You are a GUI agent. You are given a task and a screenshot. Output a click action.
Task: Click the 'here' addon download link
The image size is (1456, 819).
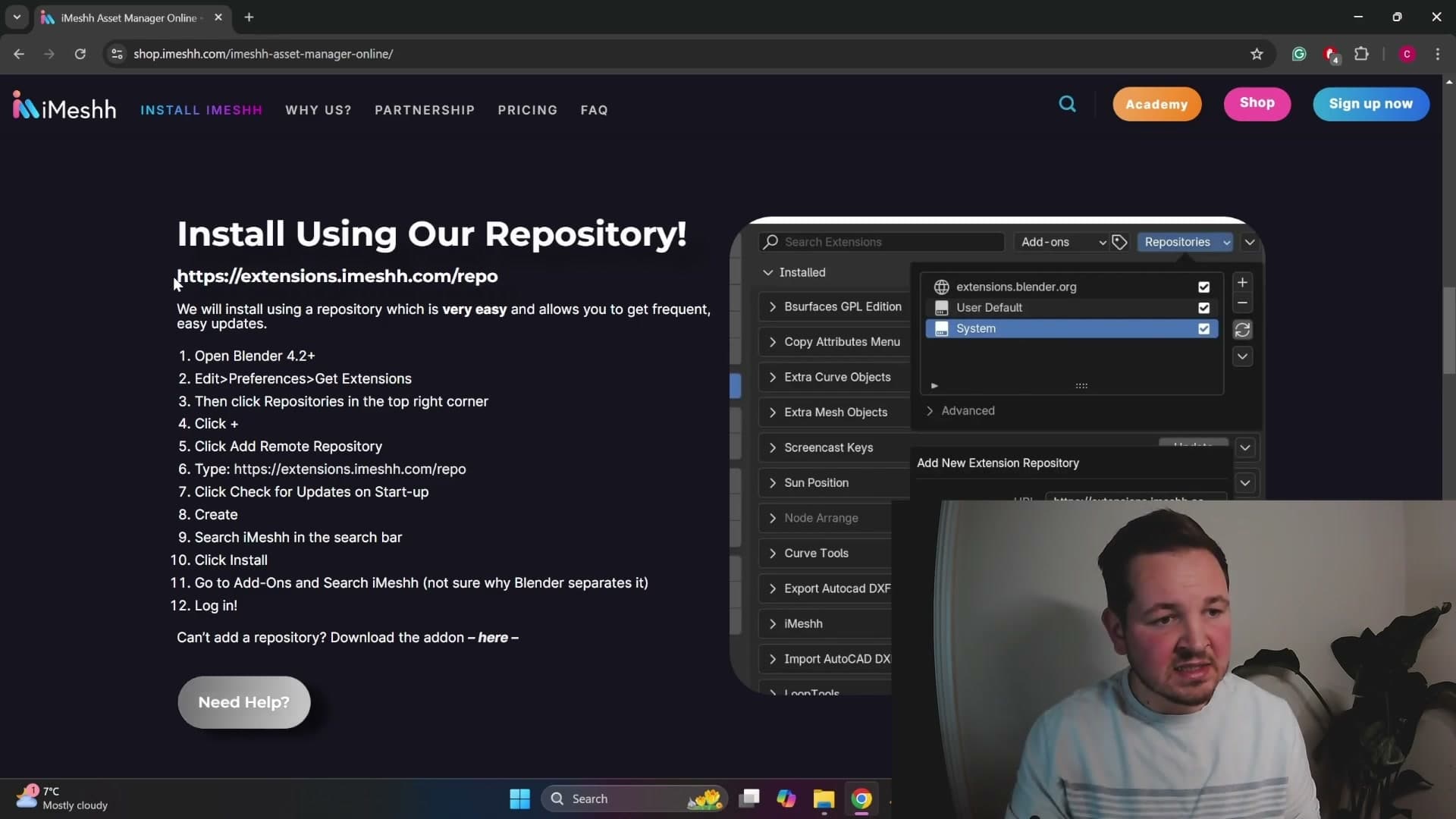click(493, 638)
